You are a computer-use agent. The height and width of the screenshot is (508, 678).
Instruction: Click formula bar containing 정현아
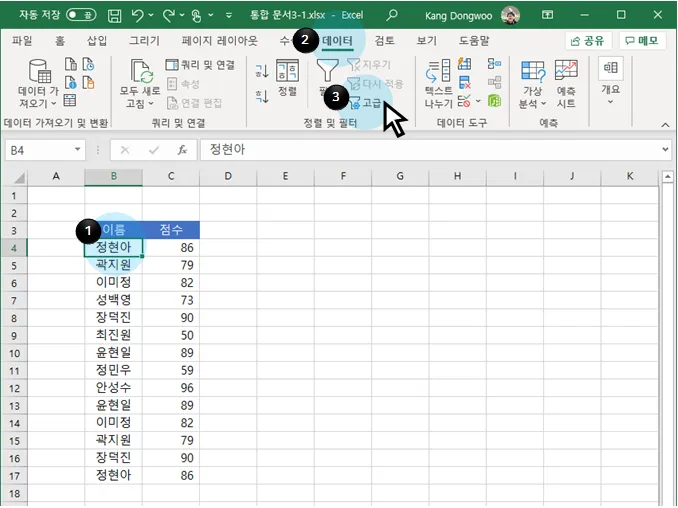429,150
